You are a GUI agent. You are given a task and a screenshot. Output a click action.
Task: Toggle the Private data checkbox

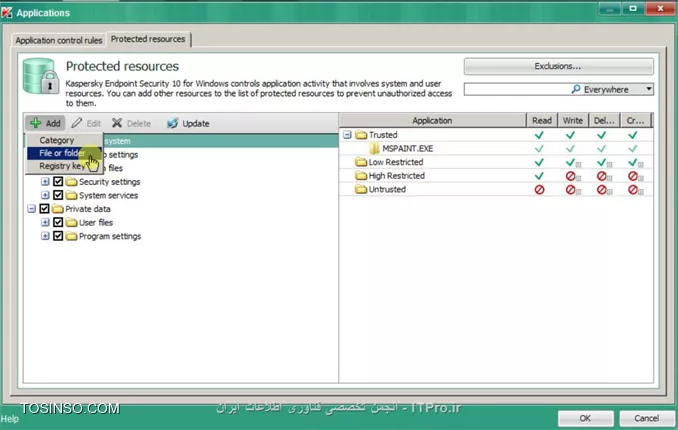(45, 209)
